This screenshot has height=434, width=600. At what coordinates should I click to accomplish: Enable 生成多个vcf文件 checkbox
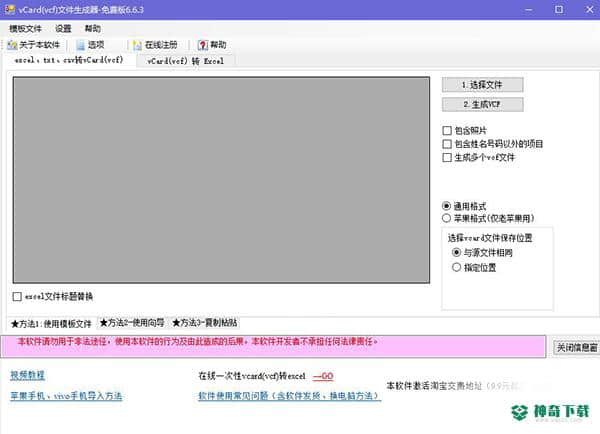(447, 157)
